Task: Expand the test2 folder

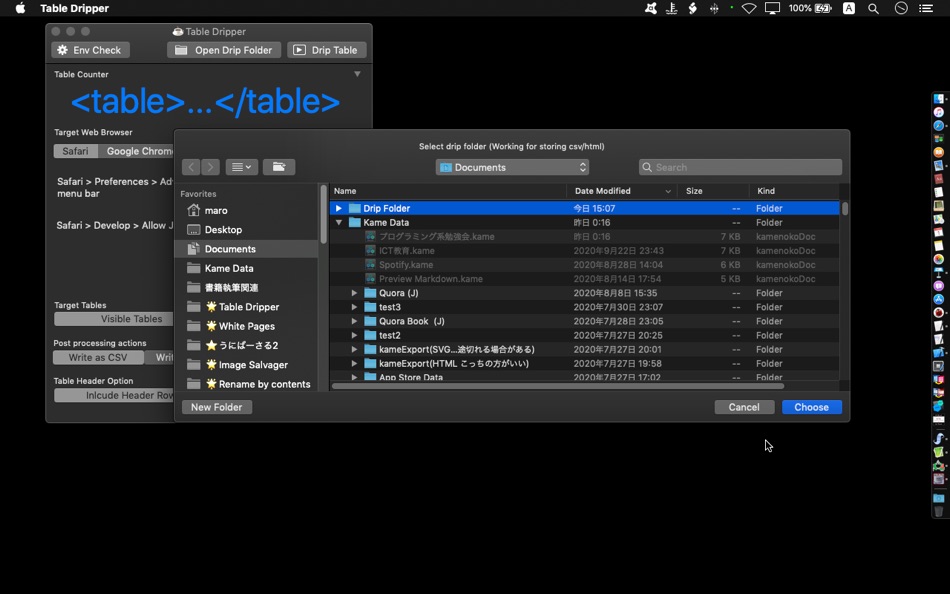Action: pos(354,335)
